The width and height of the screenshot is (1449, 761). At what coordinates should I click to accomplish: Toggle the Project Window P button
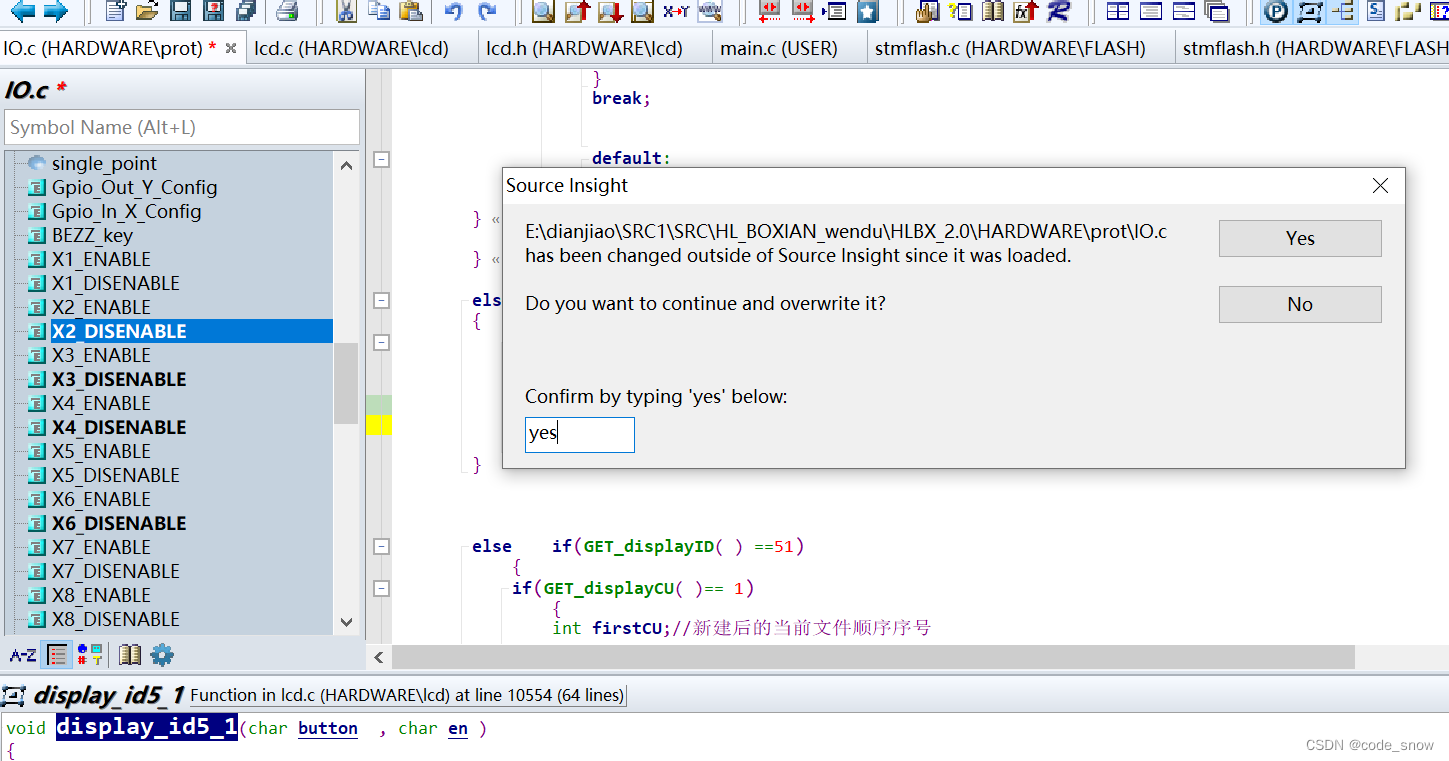coord(1275,11)
